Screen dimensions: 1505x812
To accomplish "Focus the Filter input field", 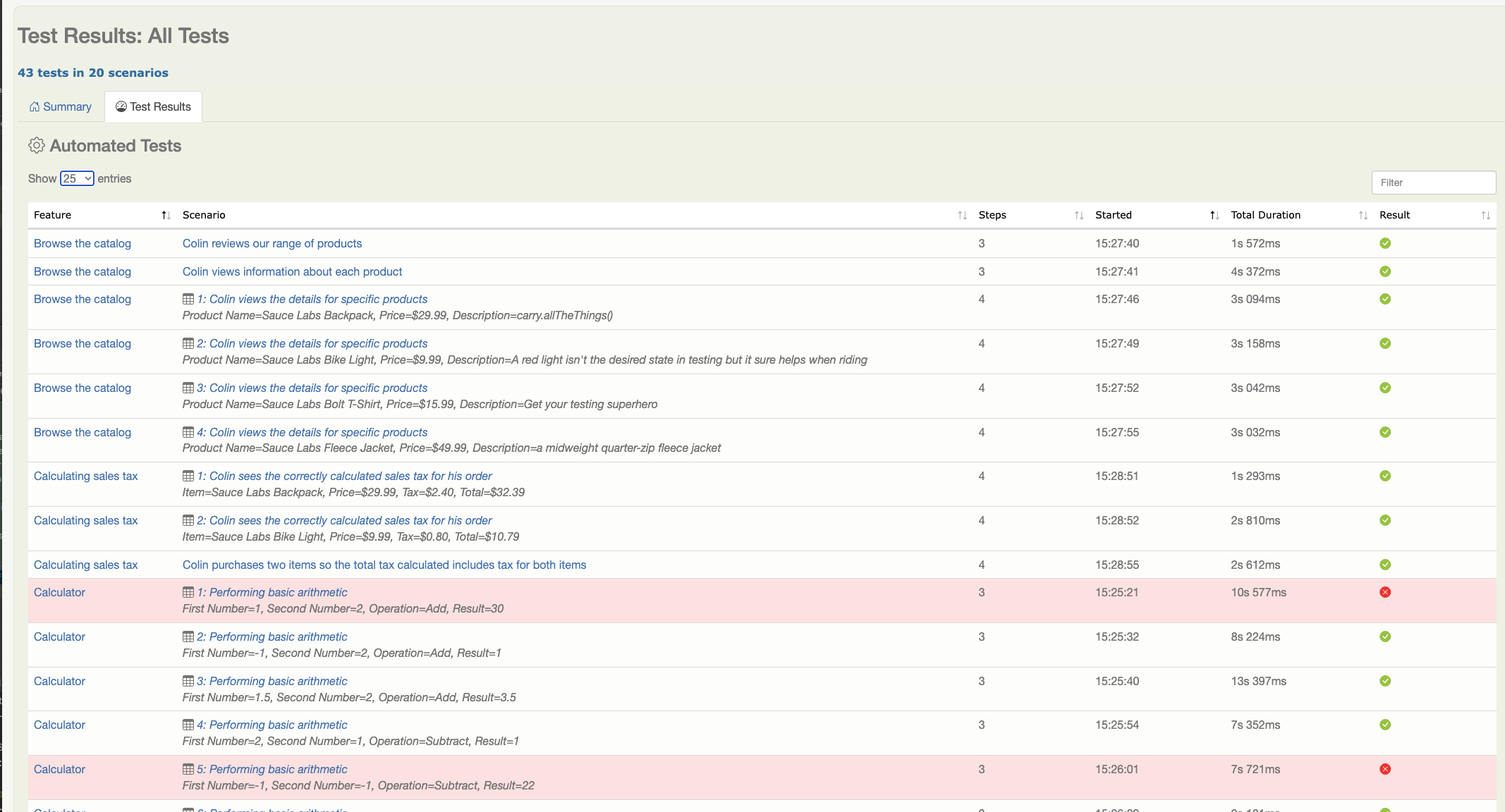I will (x=1433, y=183).
